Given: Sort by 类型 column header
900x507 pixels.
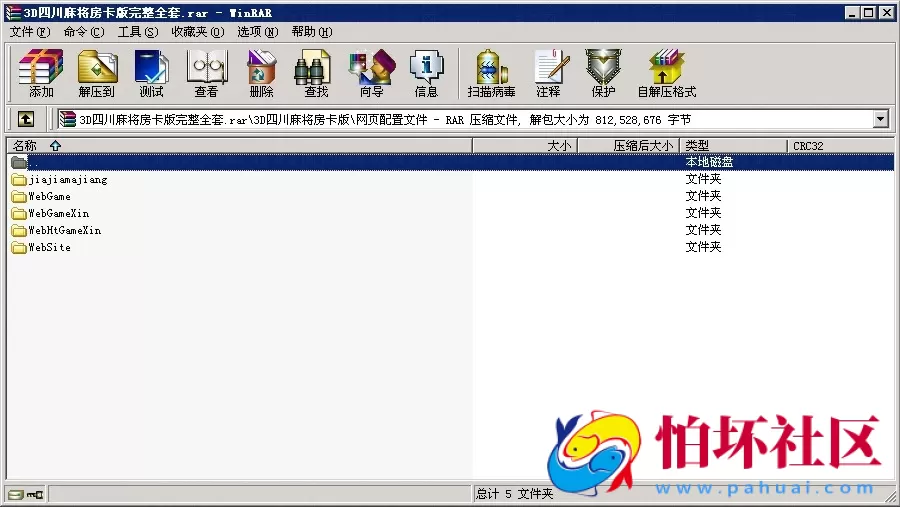Looking at the screenshot, I should 734,146.
